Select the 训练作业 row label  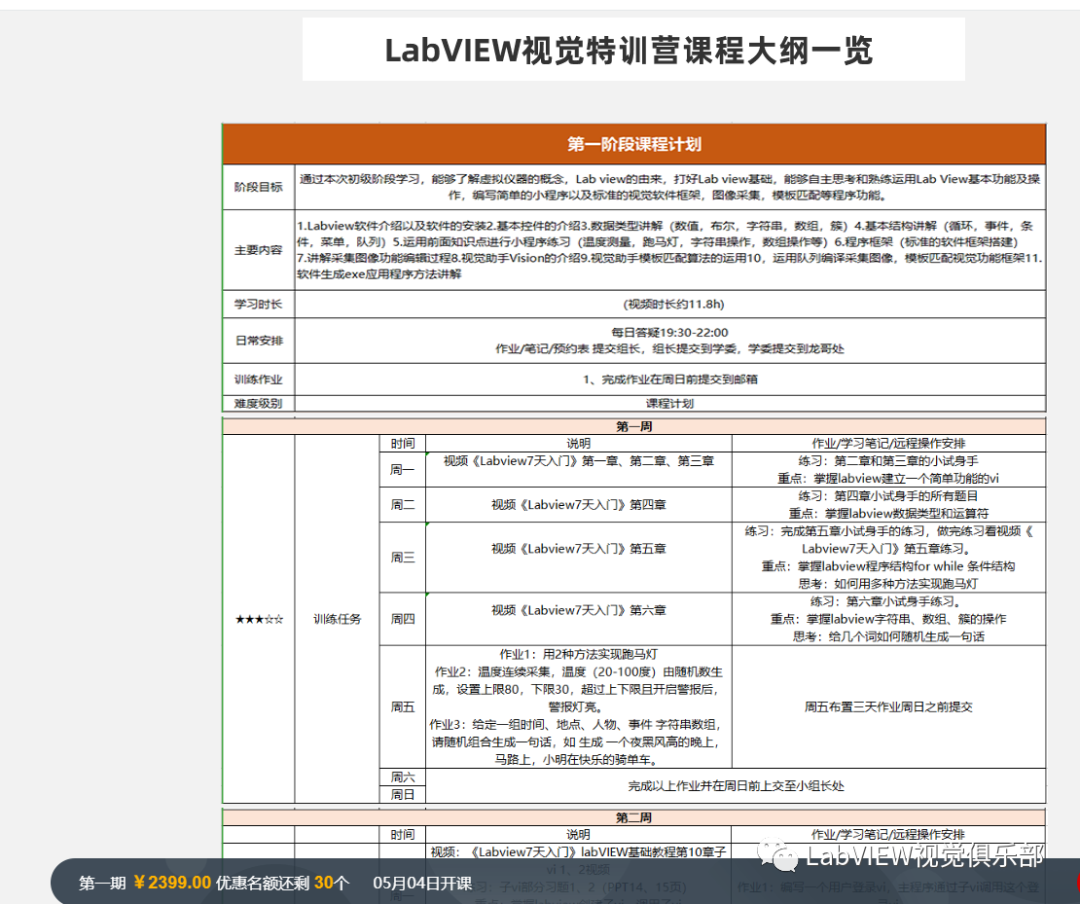click(258, 379)
